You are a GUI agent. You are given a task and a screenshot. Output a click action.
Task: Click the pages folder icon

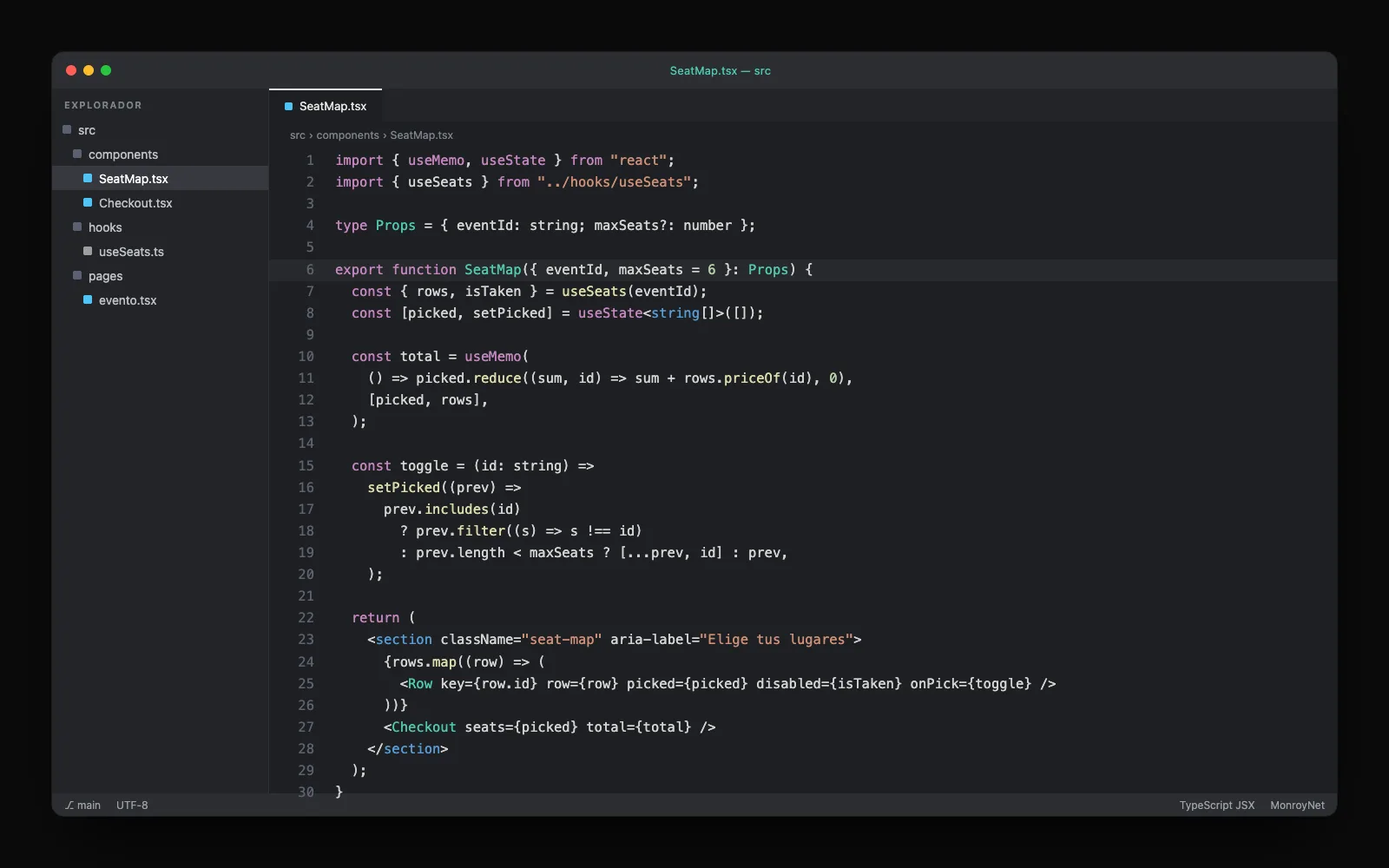coord(77,275)
